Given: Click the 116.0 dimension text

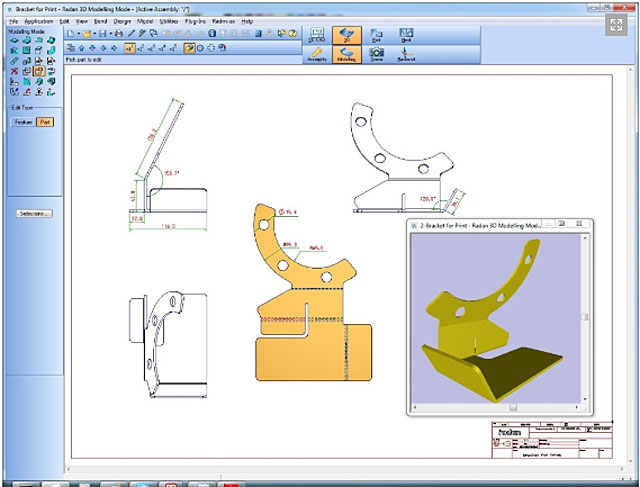Looking at the screenshot, I should [x=168, y=226].
